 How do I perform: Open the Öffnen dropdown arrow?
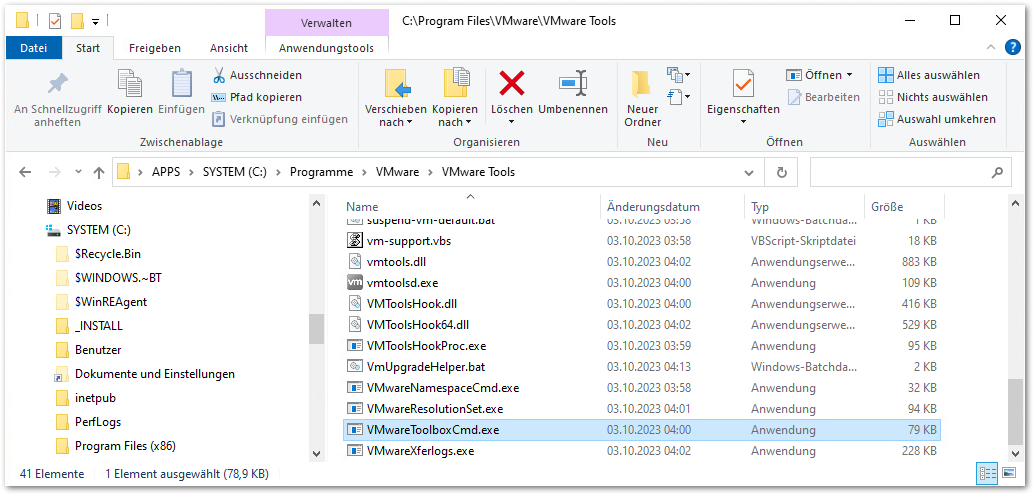coord(849,75)
